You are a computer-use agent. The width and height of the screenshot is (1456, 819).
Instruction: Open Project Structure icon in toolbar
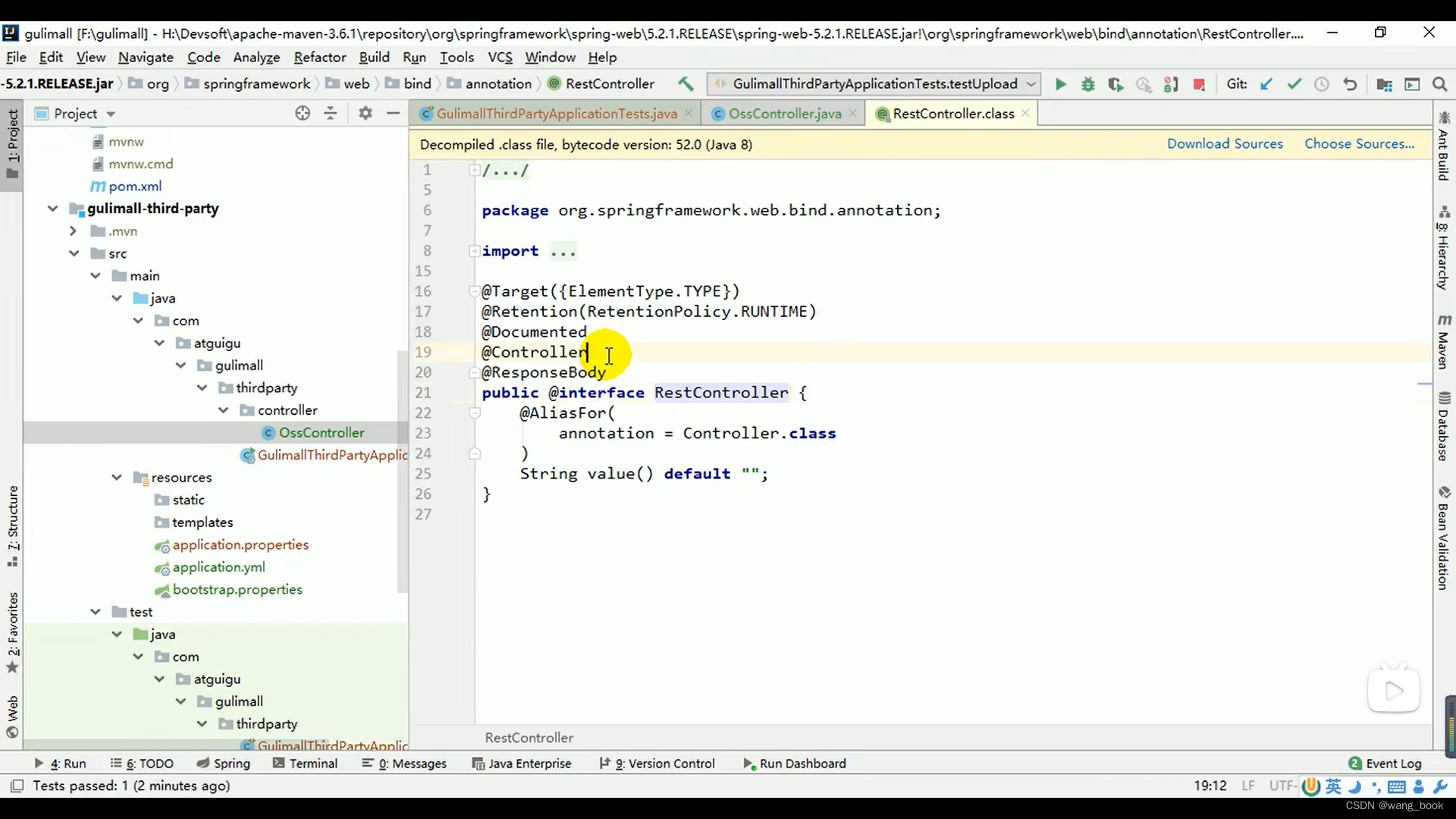pos(1385,84)
